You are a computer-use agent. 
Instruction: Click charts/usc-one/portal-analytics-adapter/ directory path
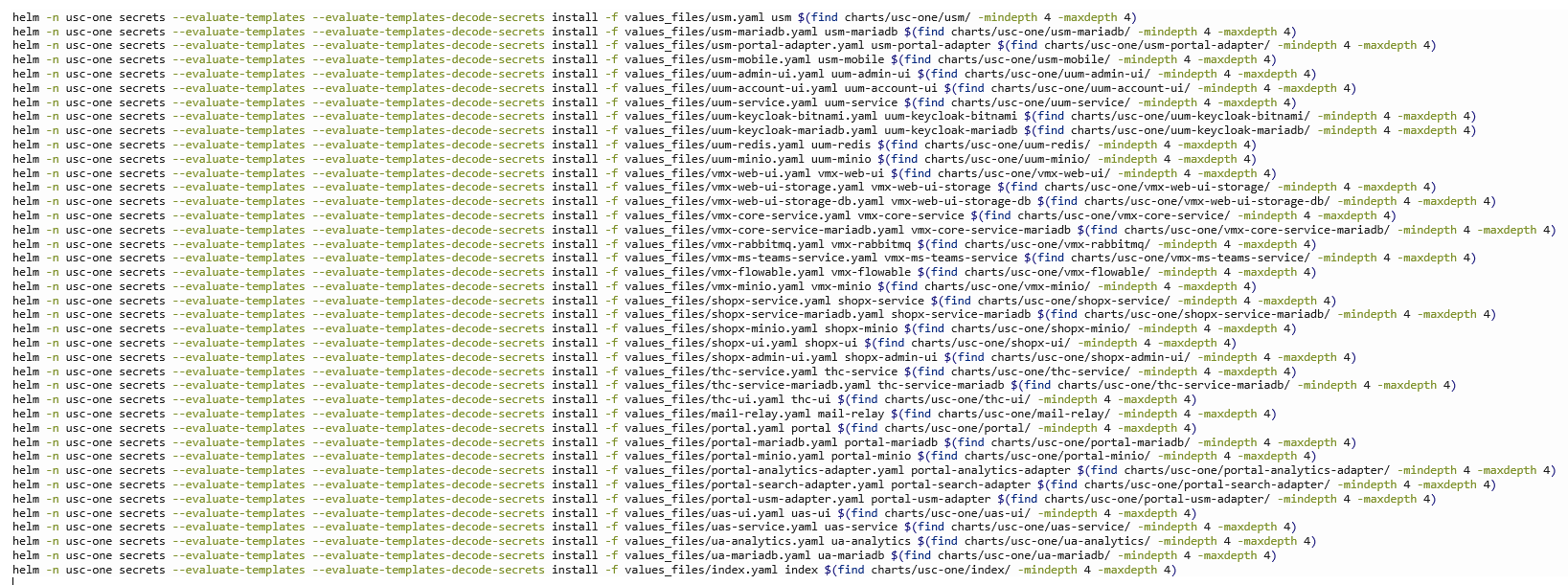(1257, 470)
